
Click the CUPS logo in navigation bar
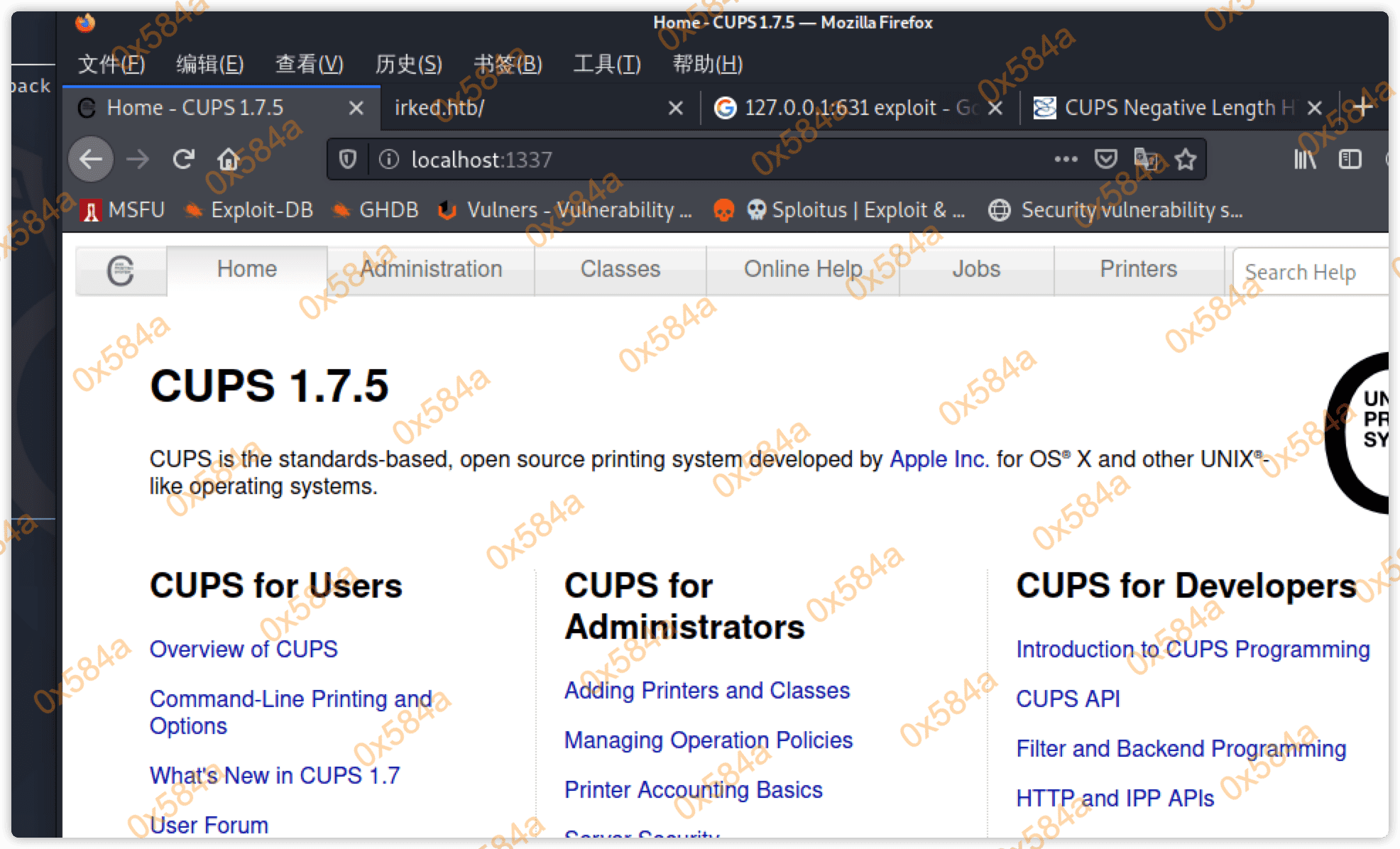click(x=121, y=270)
